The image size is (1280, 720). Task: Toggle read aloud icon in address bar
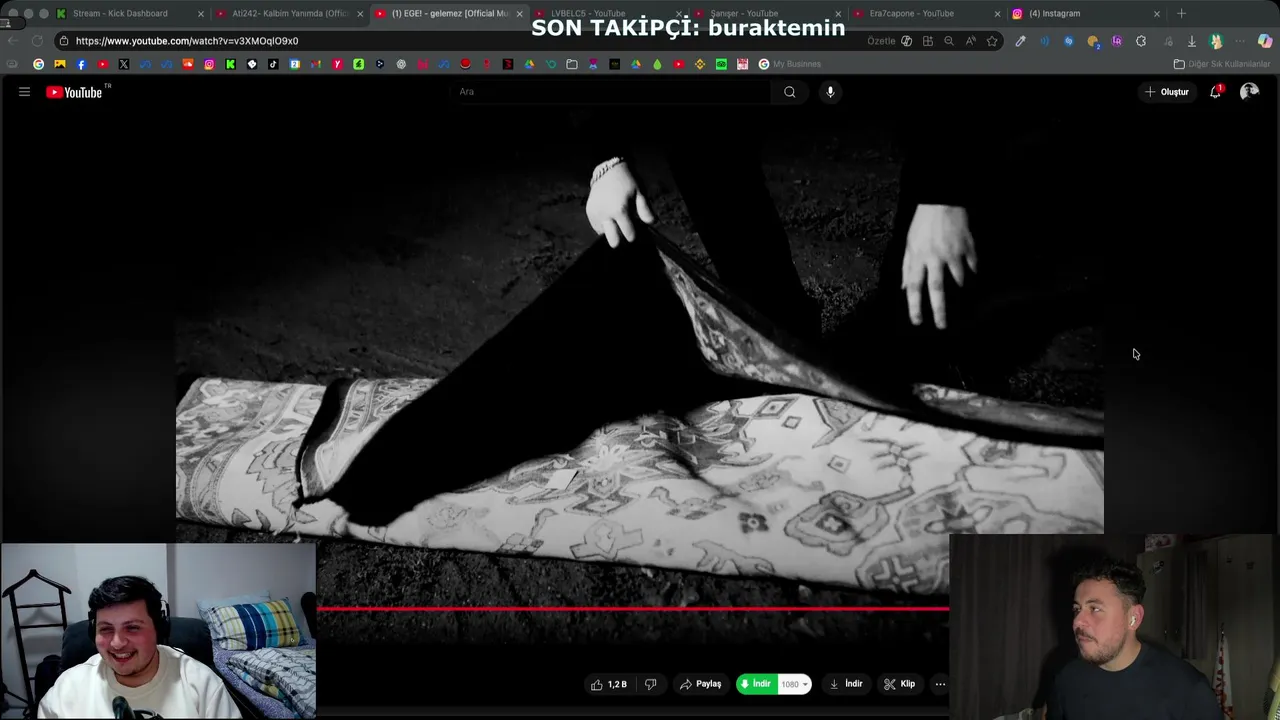970,41
